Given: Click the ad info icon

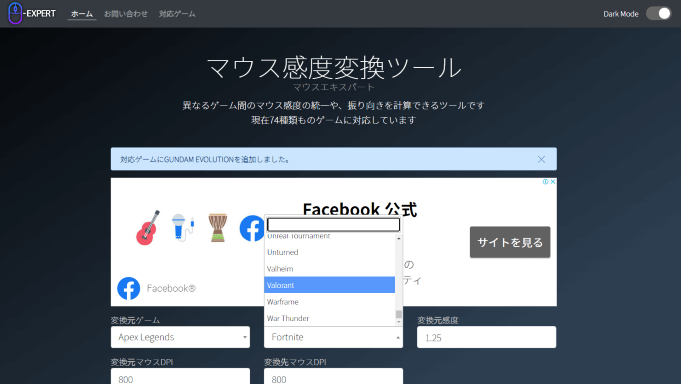Looking at the screenshot, I should (x=545, y=182).
